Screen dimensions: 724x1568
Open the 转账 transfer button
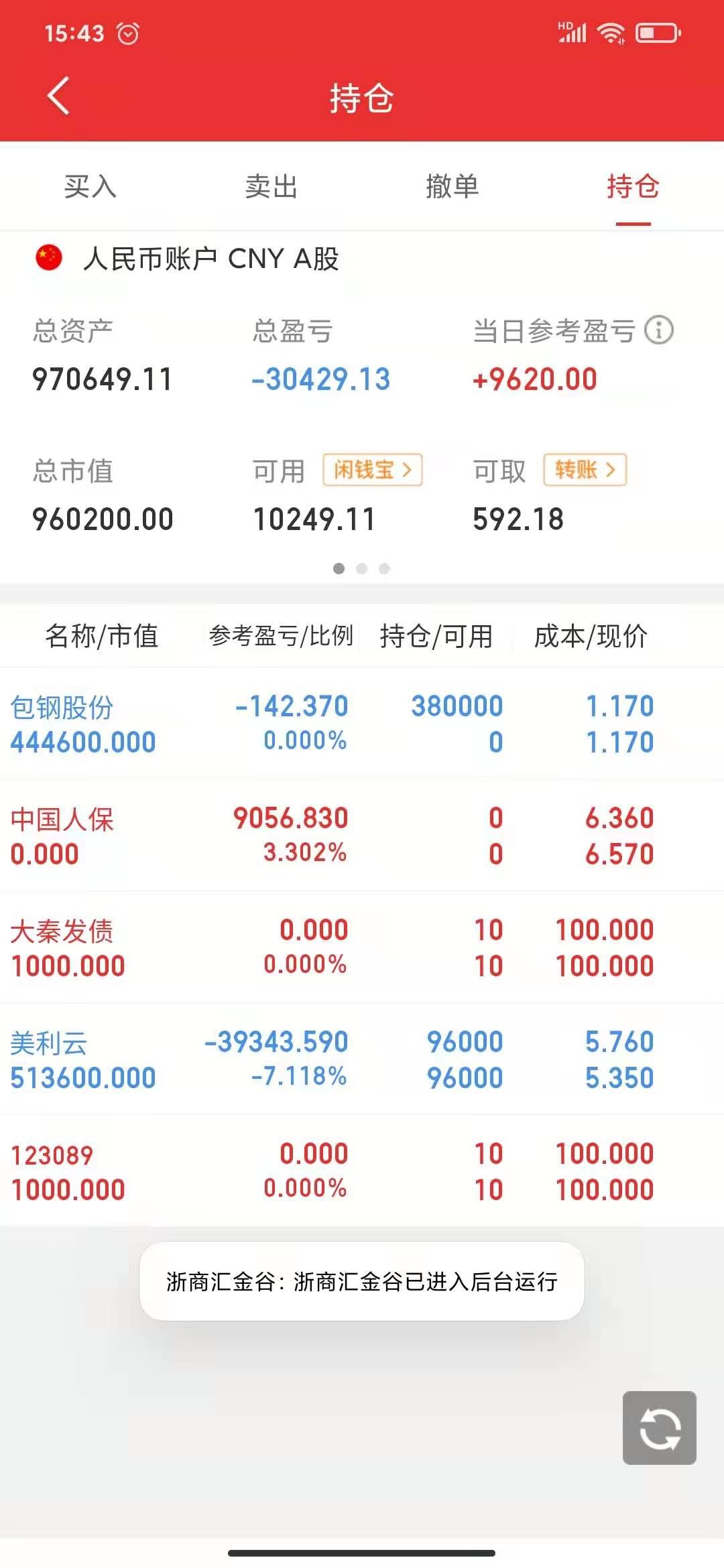[x=585, y=470]
